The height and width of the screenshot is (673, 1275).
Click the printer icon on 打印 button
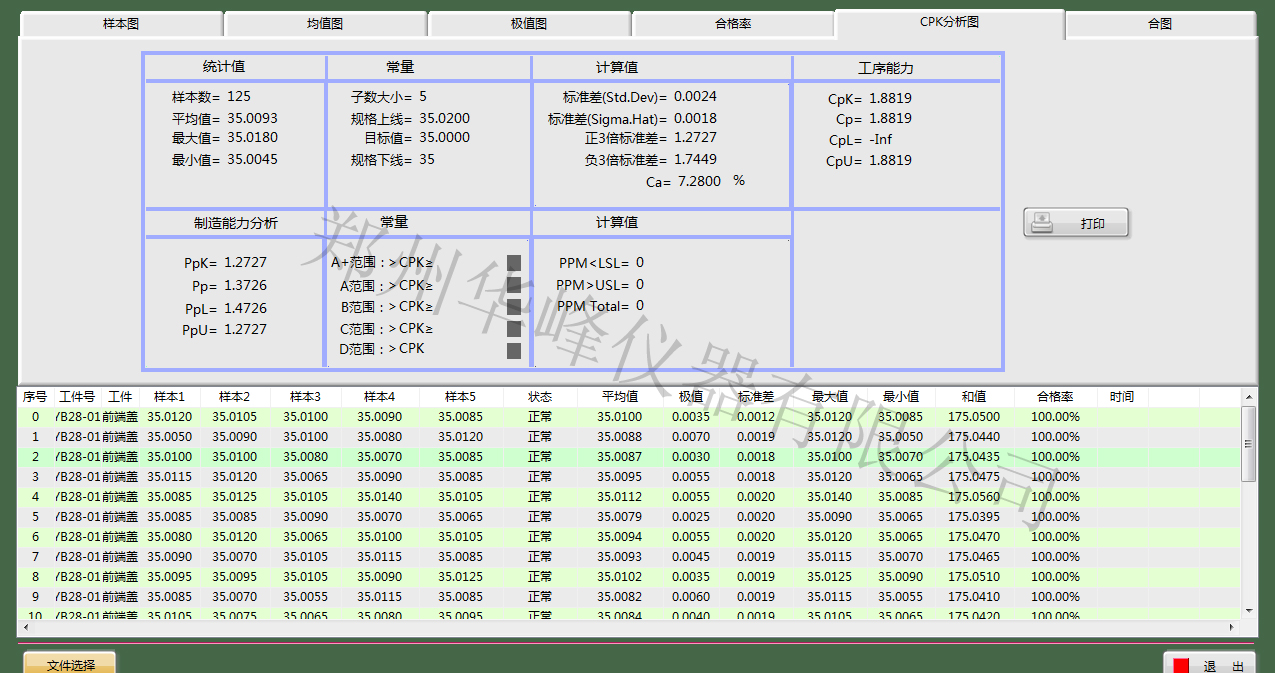[1042, 222]
